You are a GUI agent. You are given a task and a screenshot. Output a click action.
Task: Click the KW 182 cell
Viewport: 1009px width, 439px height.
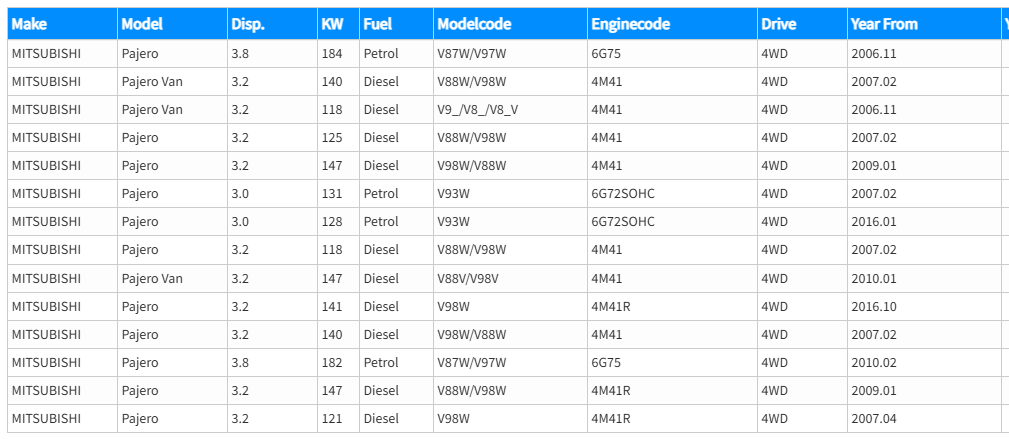coord(338,362)
